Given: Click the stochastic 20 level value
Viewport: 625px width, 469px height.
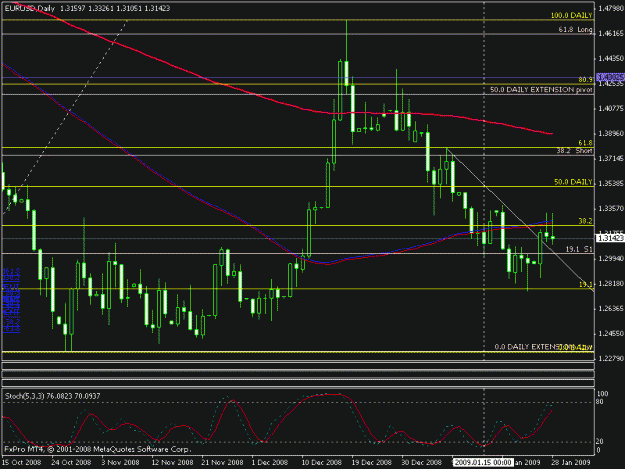Looking at the screenshot, I should click(600, 442).
